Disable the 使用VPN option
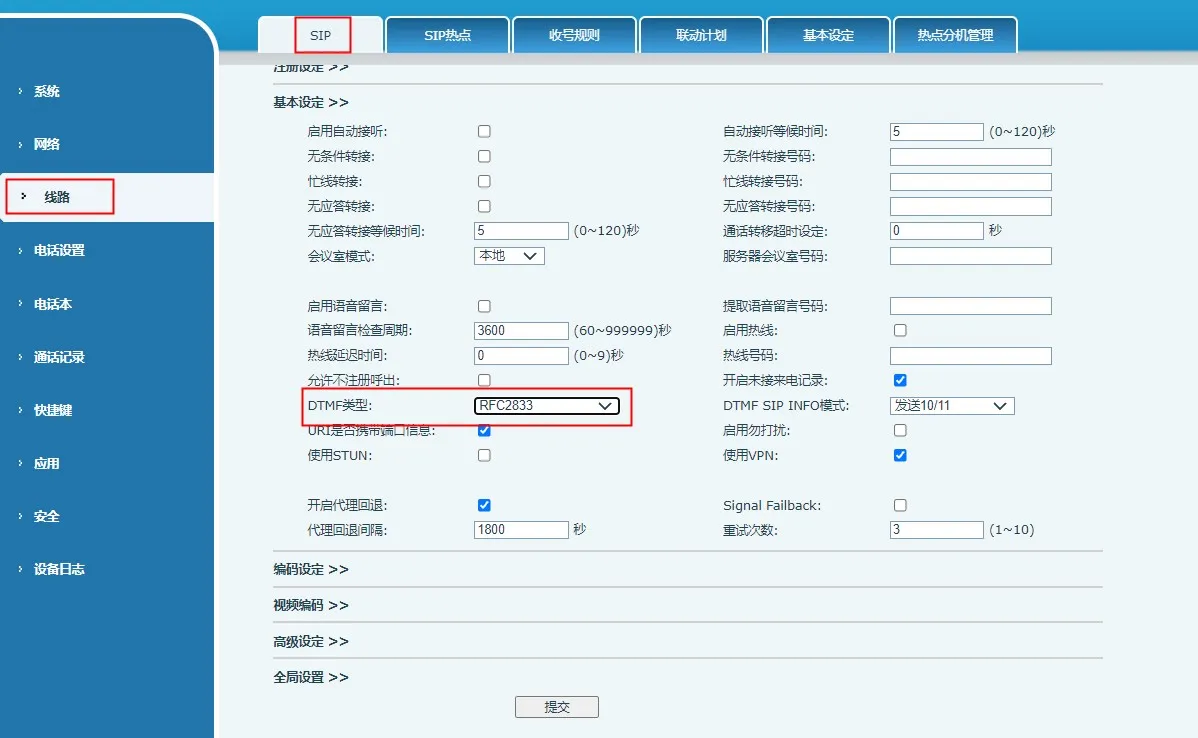This screenshot has width=1198, height=738. tap(900, 454)
